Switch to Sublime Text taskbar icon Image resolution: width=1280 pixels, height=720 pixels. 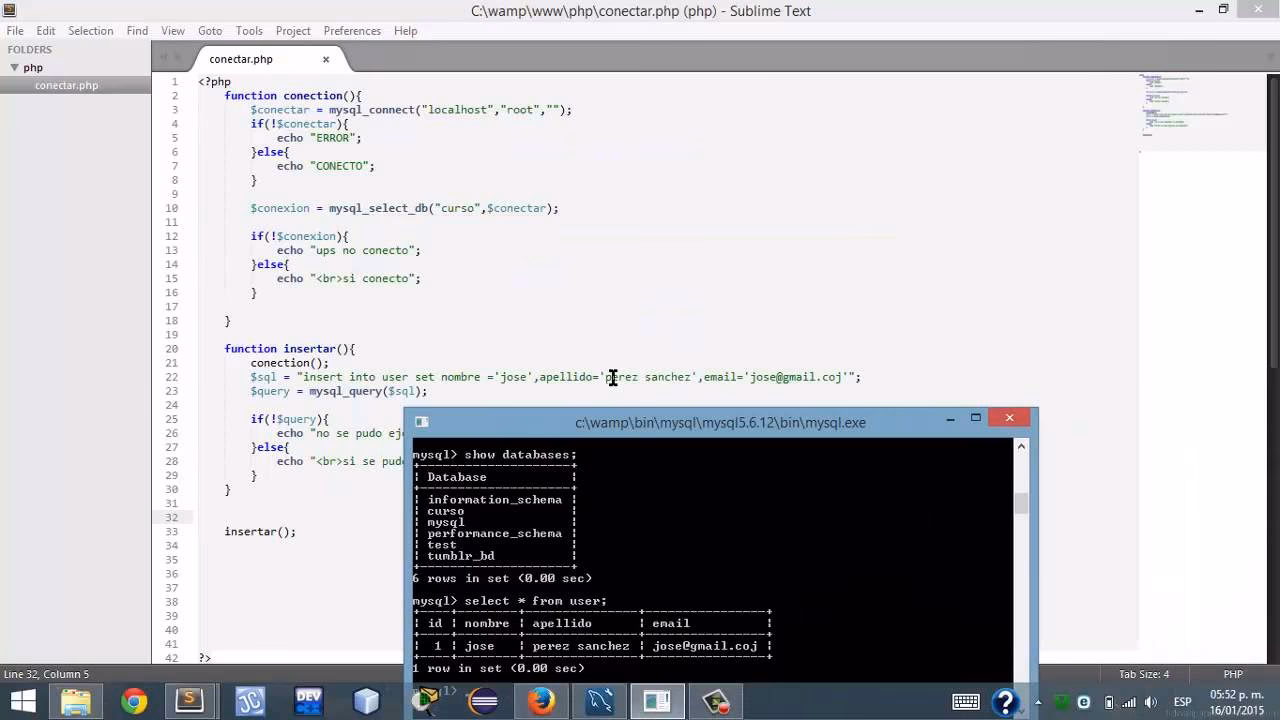pos(190,702)
